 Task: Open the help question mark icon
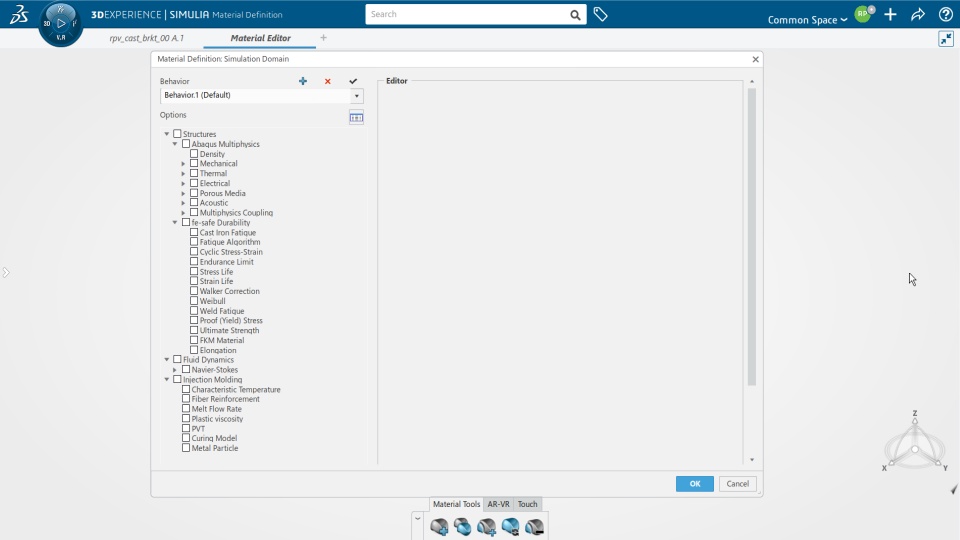[945, 15]
